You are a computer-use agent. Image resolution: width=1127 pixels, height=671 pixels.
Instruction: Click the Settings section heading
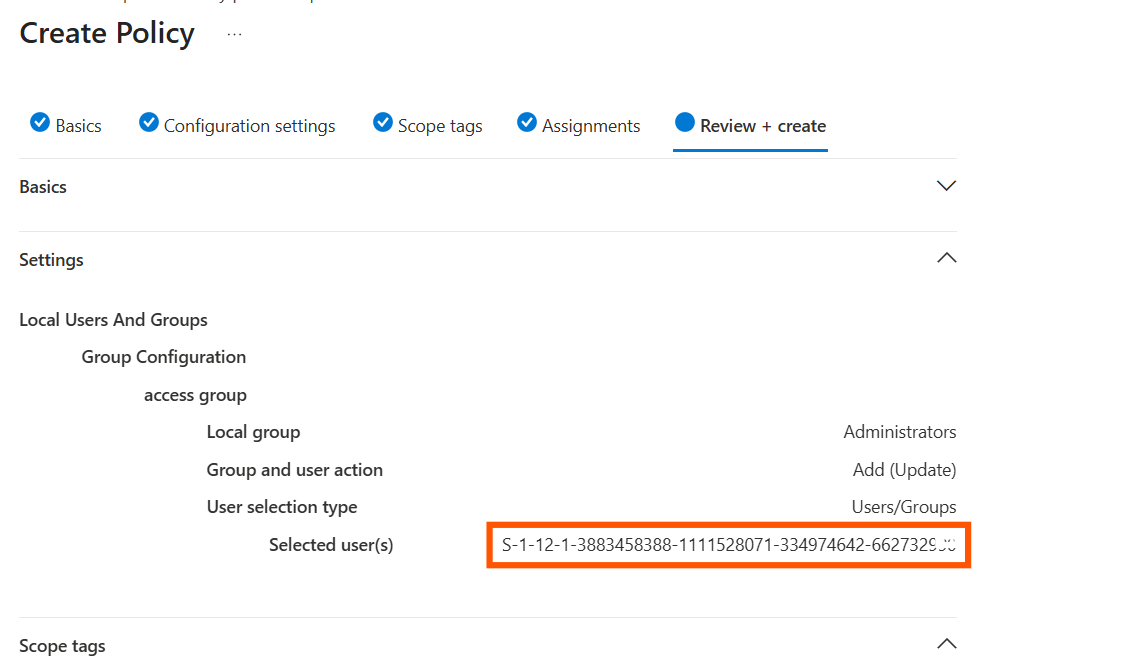(x=51, y=260)
